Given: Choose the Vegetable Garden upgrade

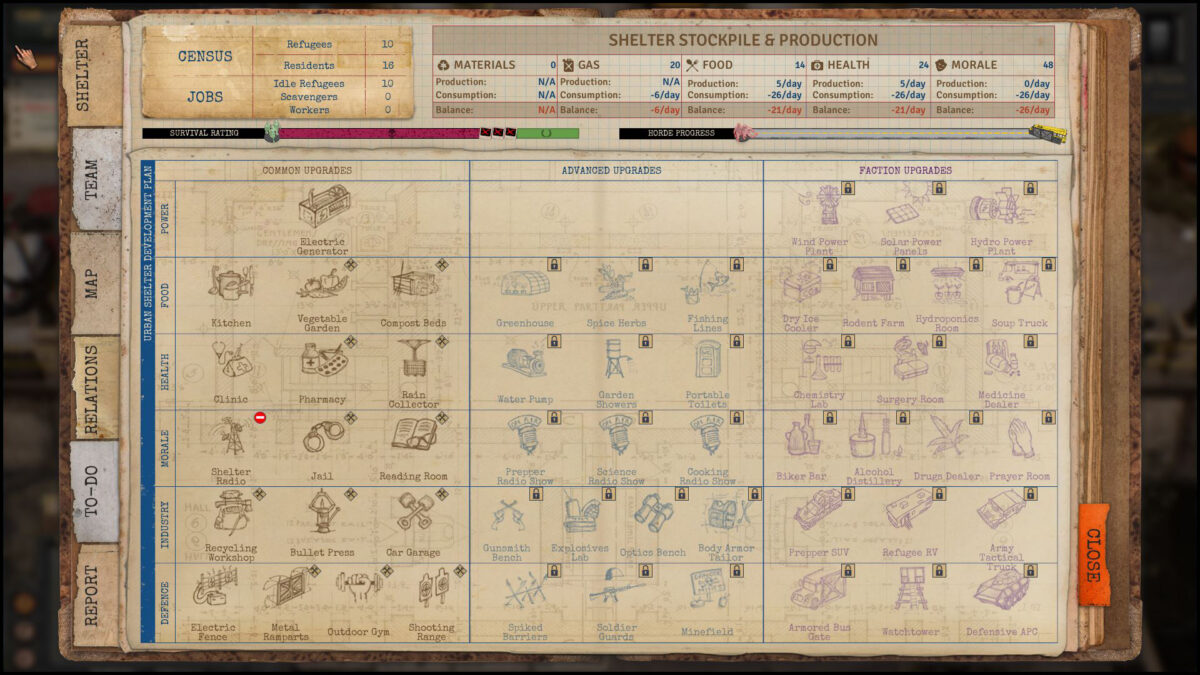Looking at the screenshot, I should tap(322, 285).
